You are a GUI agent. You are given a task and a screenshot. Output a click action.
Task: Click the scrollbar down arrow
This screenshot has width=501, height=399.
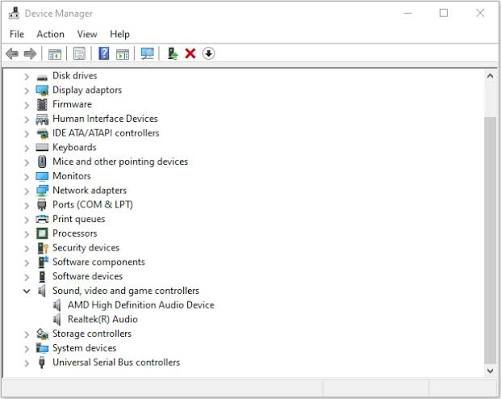coord(490,371)
